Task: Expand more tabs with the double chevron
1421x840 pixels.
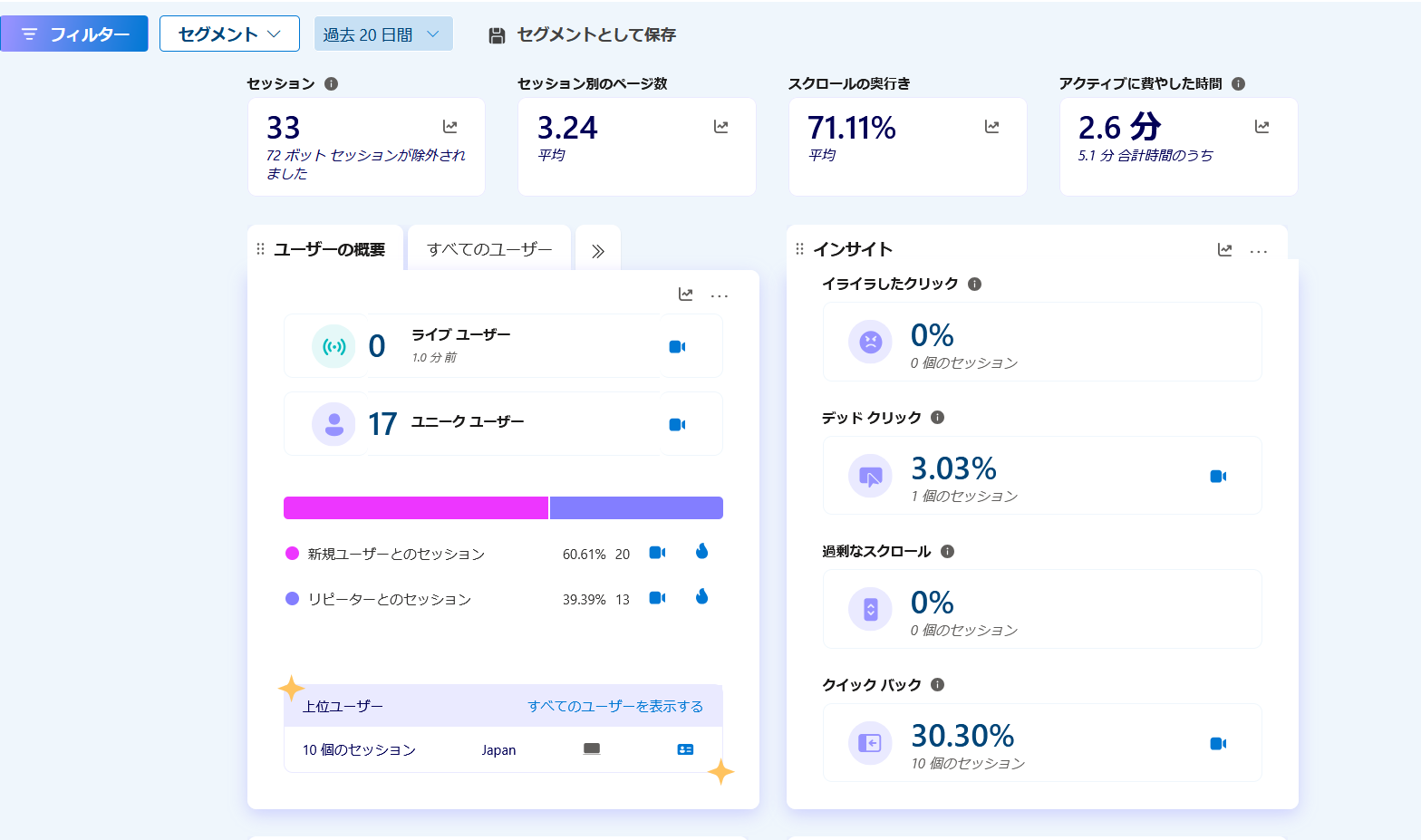Action: pyautogui.click(x=597, y=251)
